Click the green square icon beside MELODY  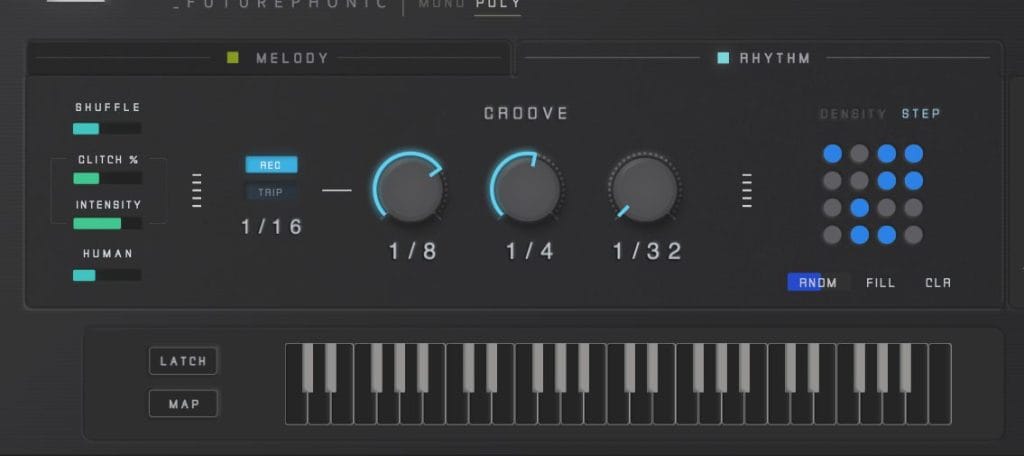[233, 58]
